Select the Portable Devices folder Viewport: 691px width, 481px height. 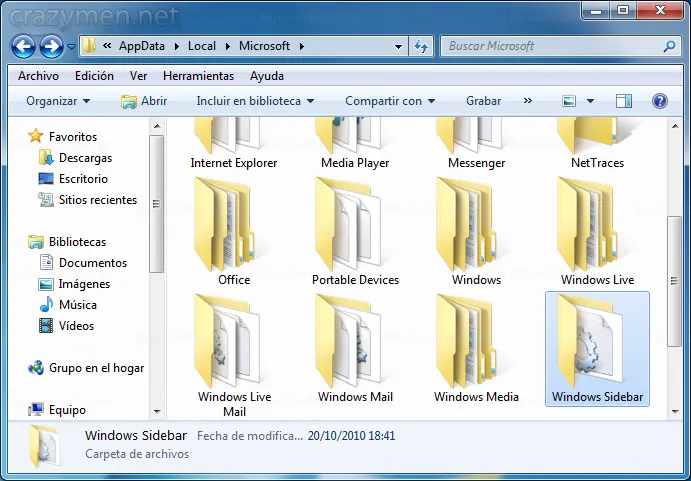coord(355,231)
